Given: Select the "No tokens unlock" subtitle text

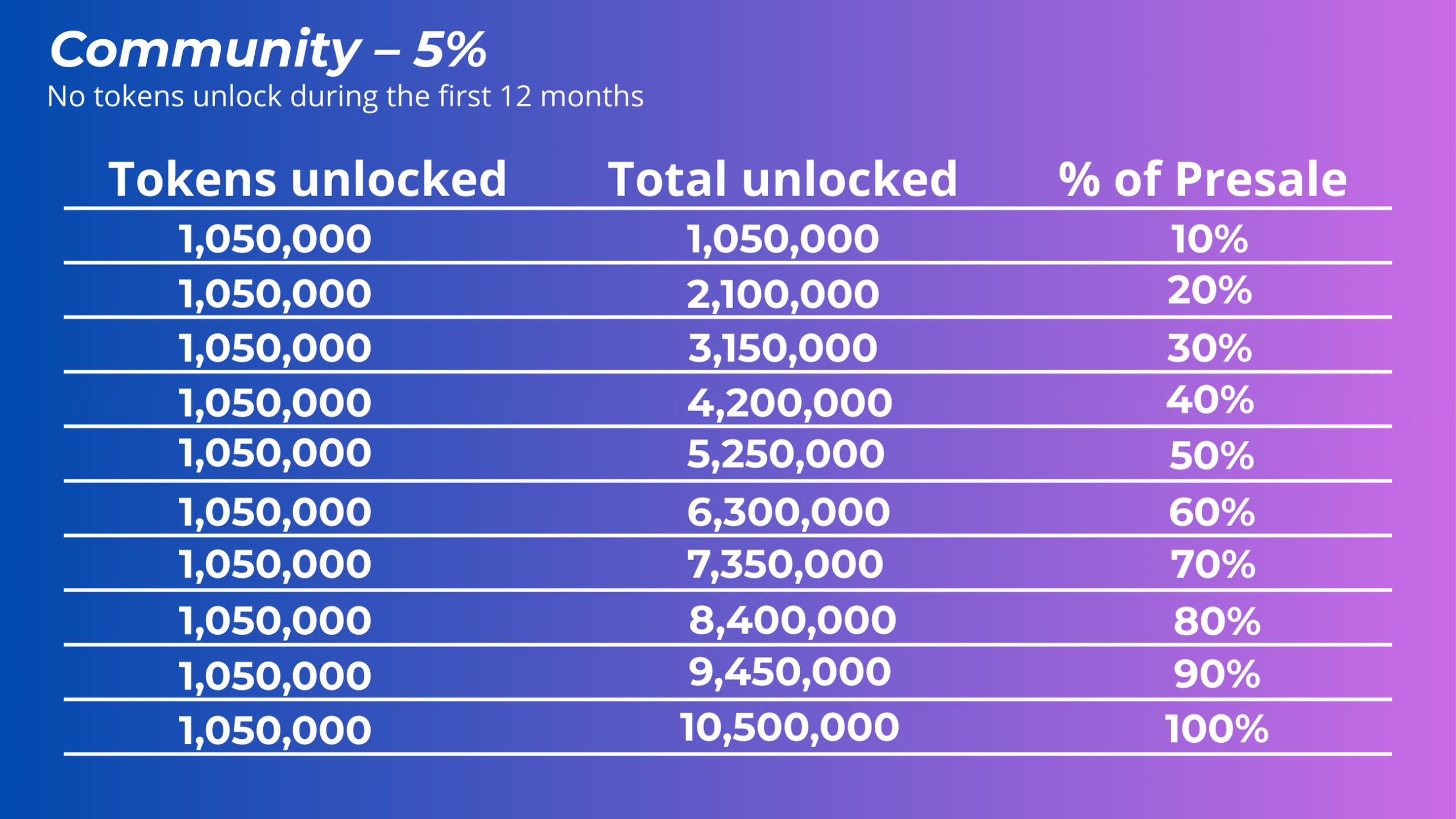Looking at the screenshot, I should (x=345, y=96).
